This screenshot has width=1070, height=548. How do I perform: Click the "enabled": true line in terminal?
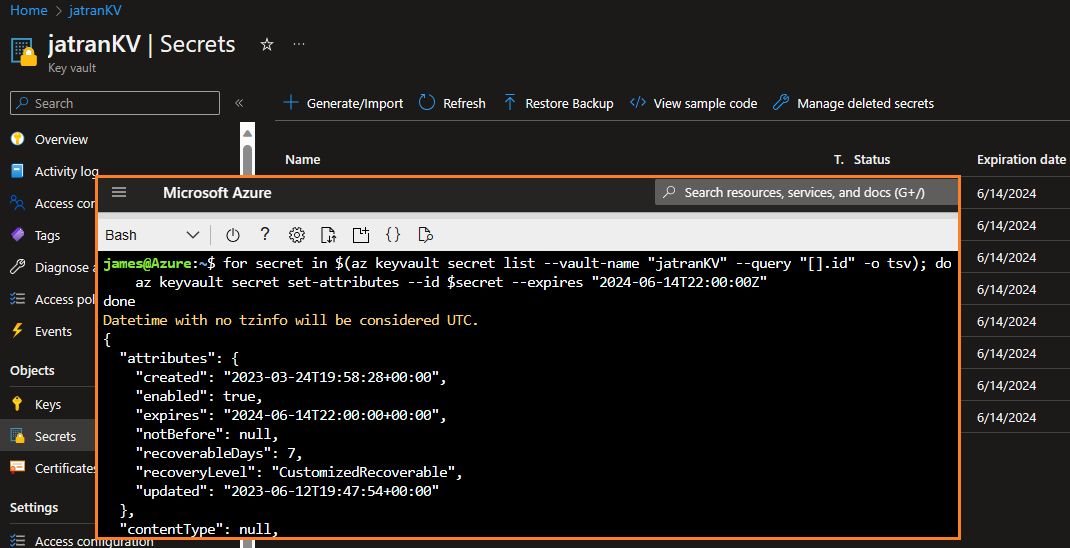click(199, 396)
